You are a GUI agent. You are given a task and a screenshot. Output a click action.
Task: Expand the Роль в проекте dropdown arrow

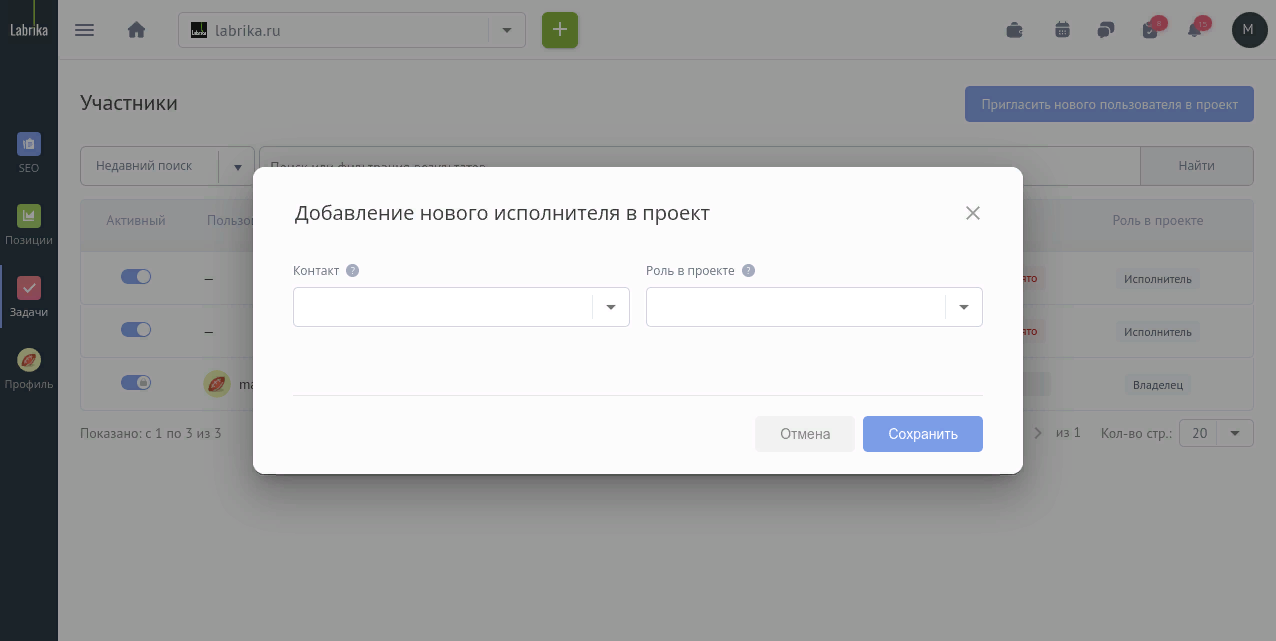tap(964, 307)
